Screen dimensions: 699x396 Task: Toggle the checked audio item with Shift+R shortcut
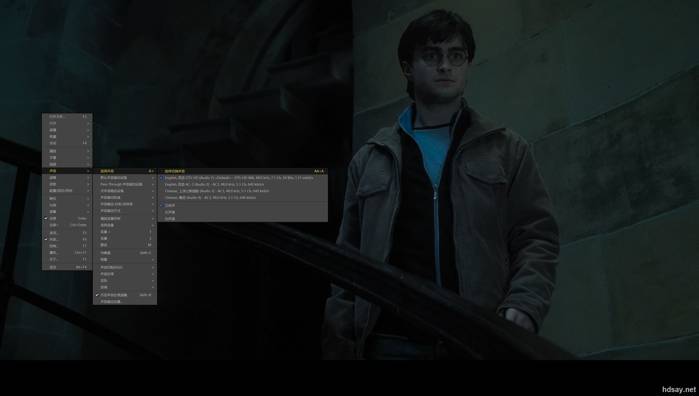coord(125,295)
